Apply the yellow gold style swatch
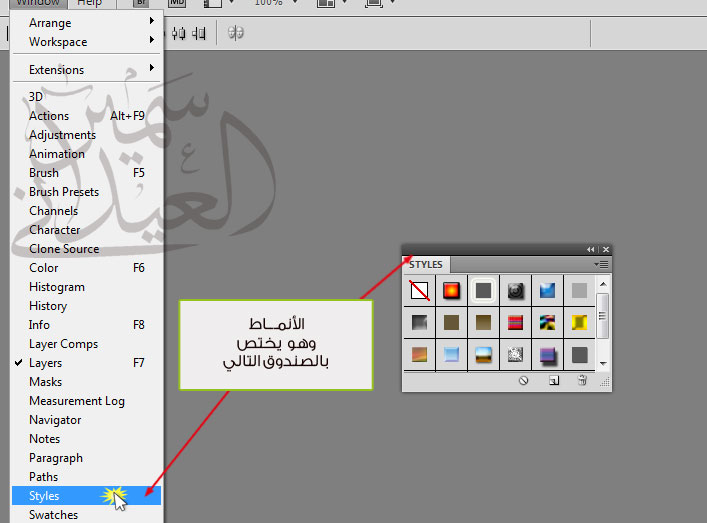The width and height of the screenshot is (707, 523). [x=579, y=323]
